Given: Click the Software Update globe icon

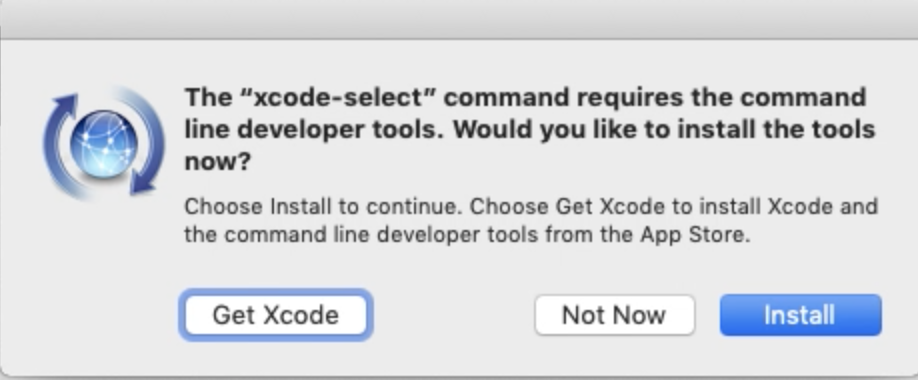Looking at the screenshot, I should (104, 143).
